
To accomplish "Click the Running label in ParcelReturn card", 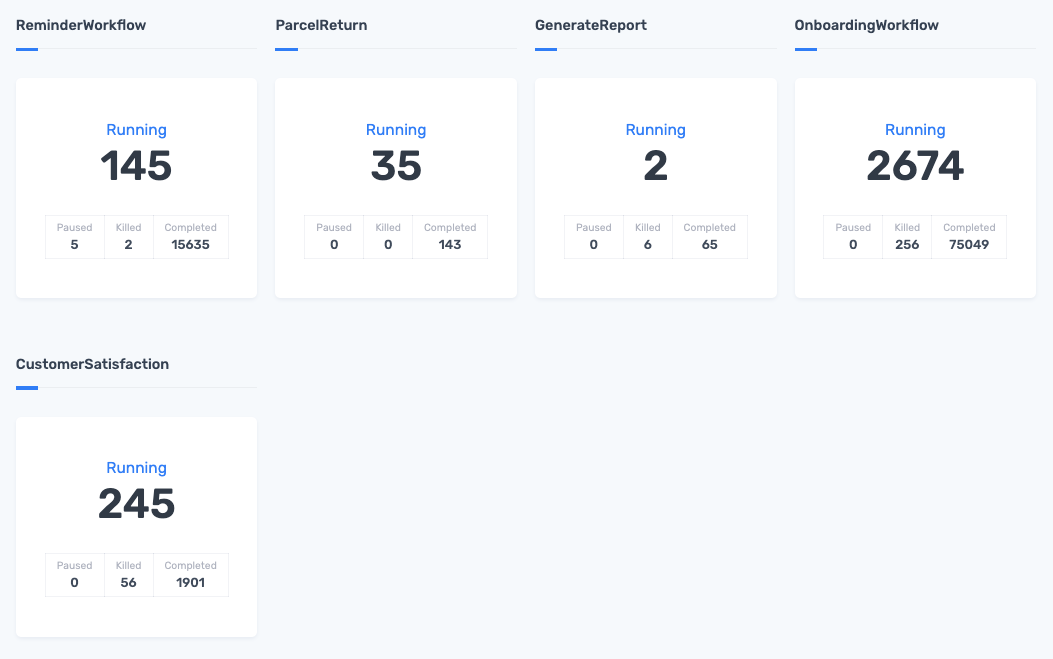I will tap(396, 130).
